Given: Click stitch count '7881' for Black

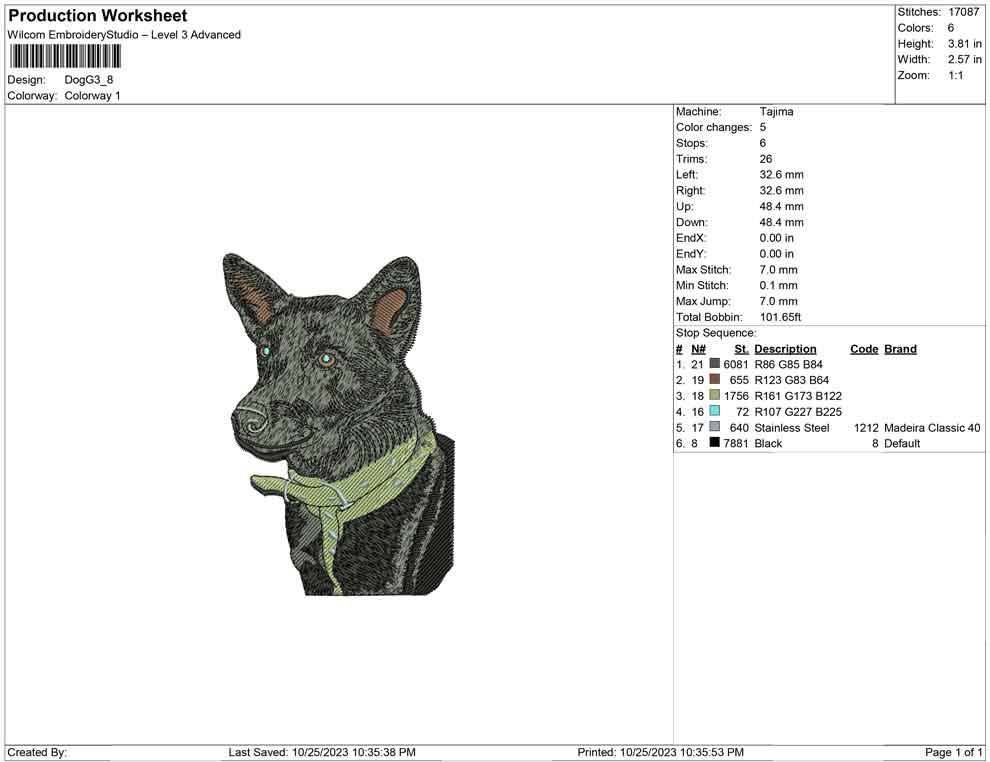Looking at the screenshot, I should 736,443.
